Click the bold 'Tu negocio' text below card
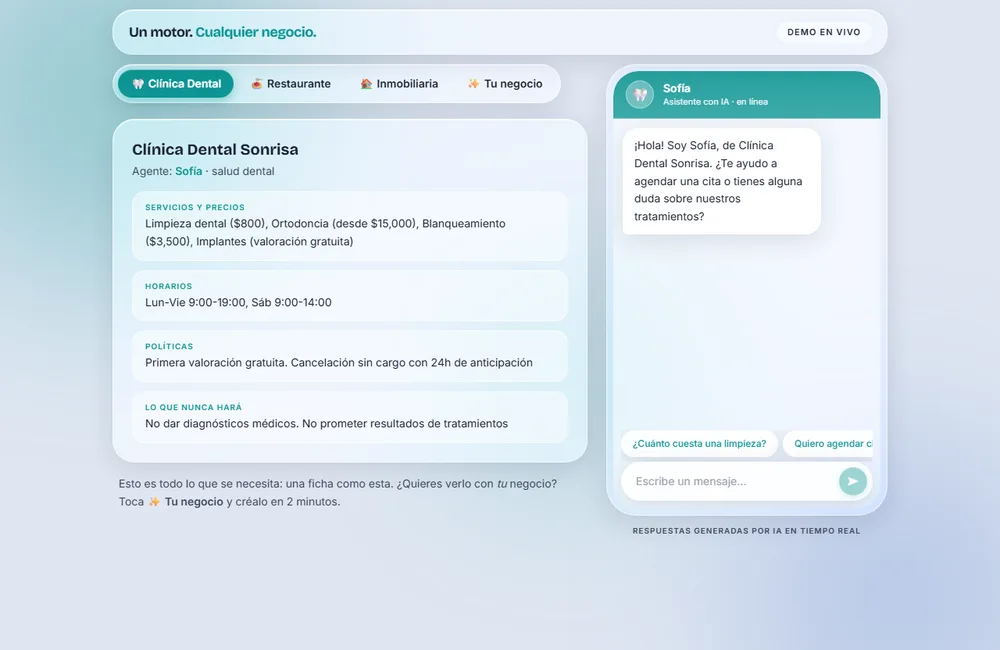 (194, 501)
